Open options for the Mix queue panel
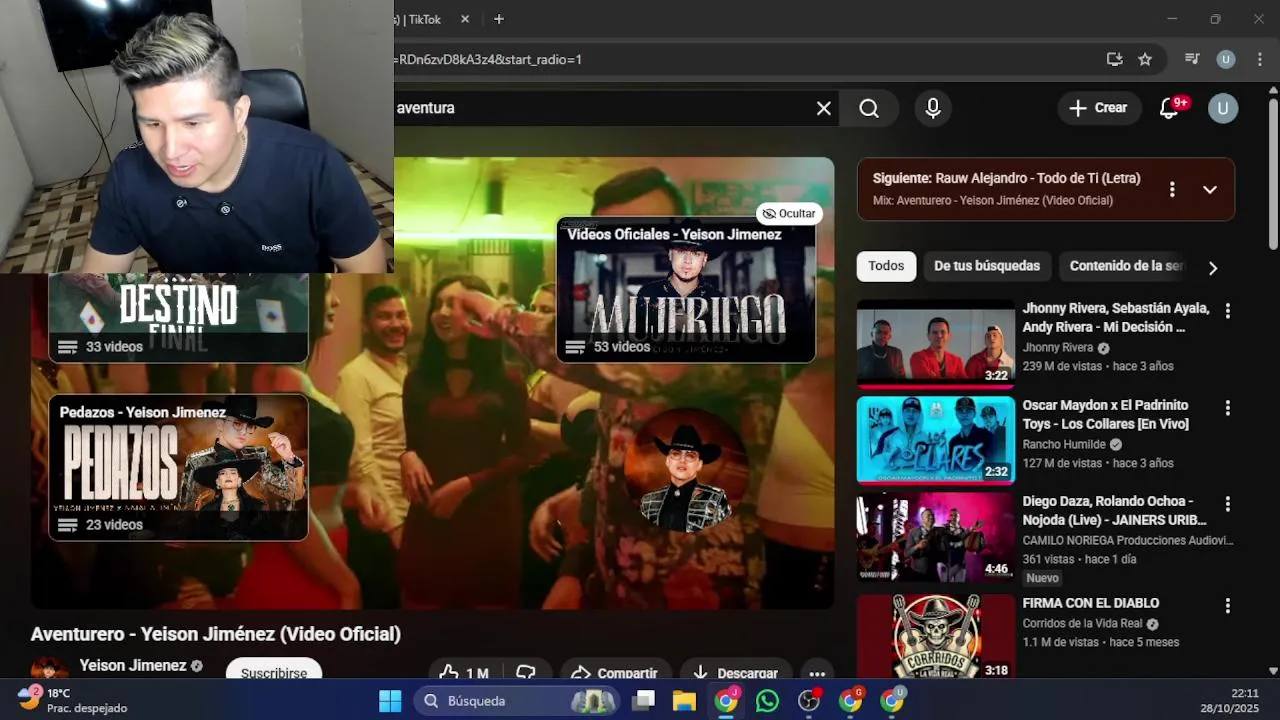 click(x=1172, y=189)
